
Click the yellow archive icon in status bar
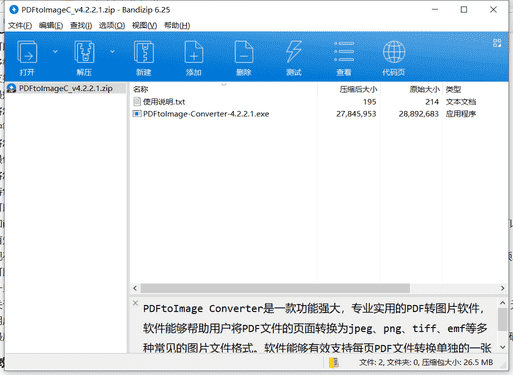[x=334, y=363]
